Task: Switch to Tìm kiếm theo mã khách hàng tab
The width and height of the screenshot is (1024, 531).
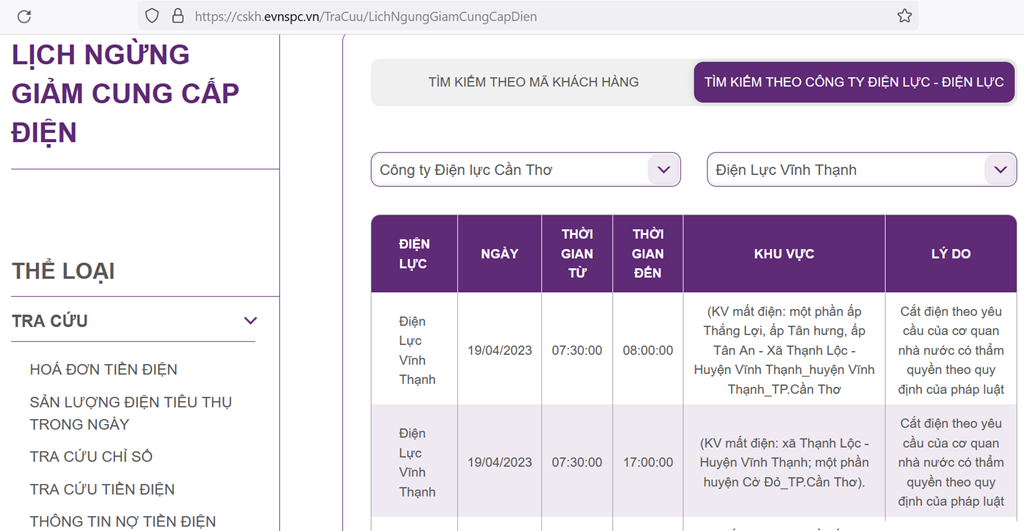Action: (x=533, y=82)
